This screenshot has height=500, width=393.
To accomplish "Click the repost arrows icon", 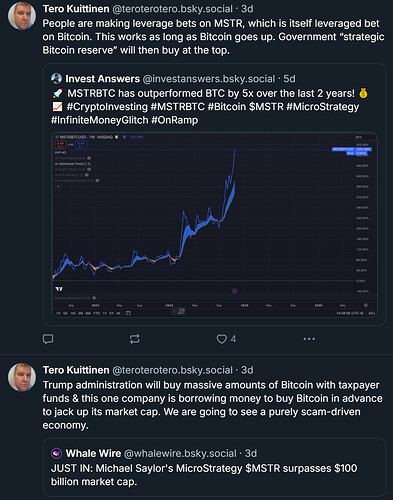I will (135, 339).
